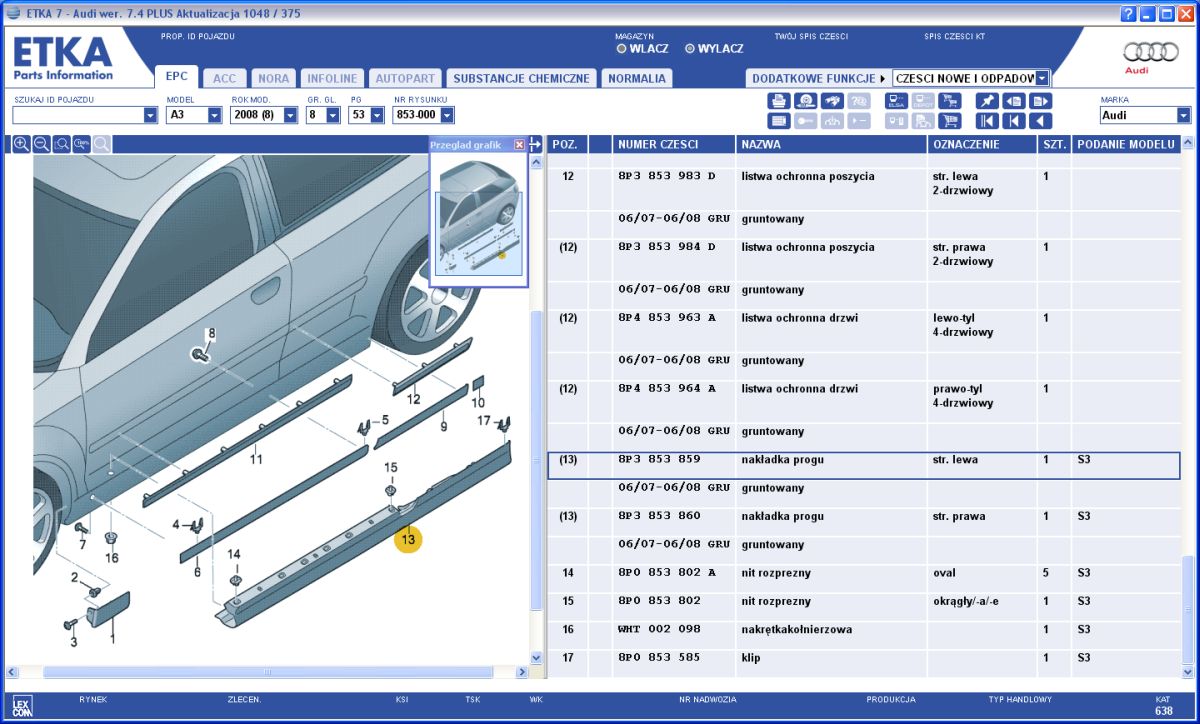Open the CD/disc update icon
Screen dimensions: 1200x724
point(805,101)
